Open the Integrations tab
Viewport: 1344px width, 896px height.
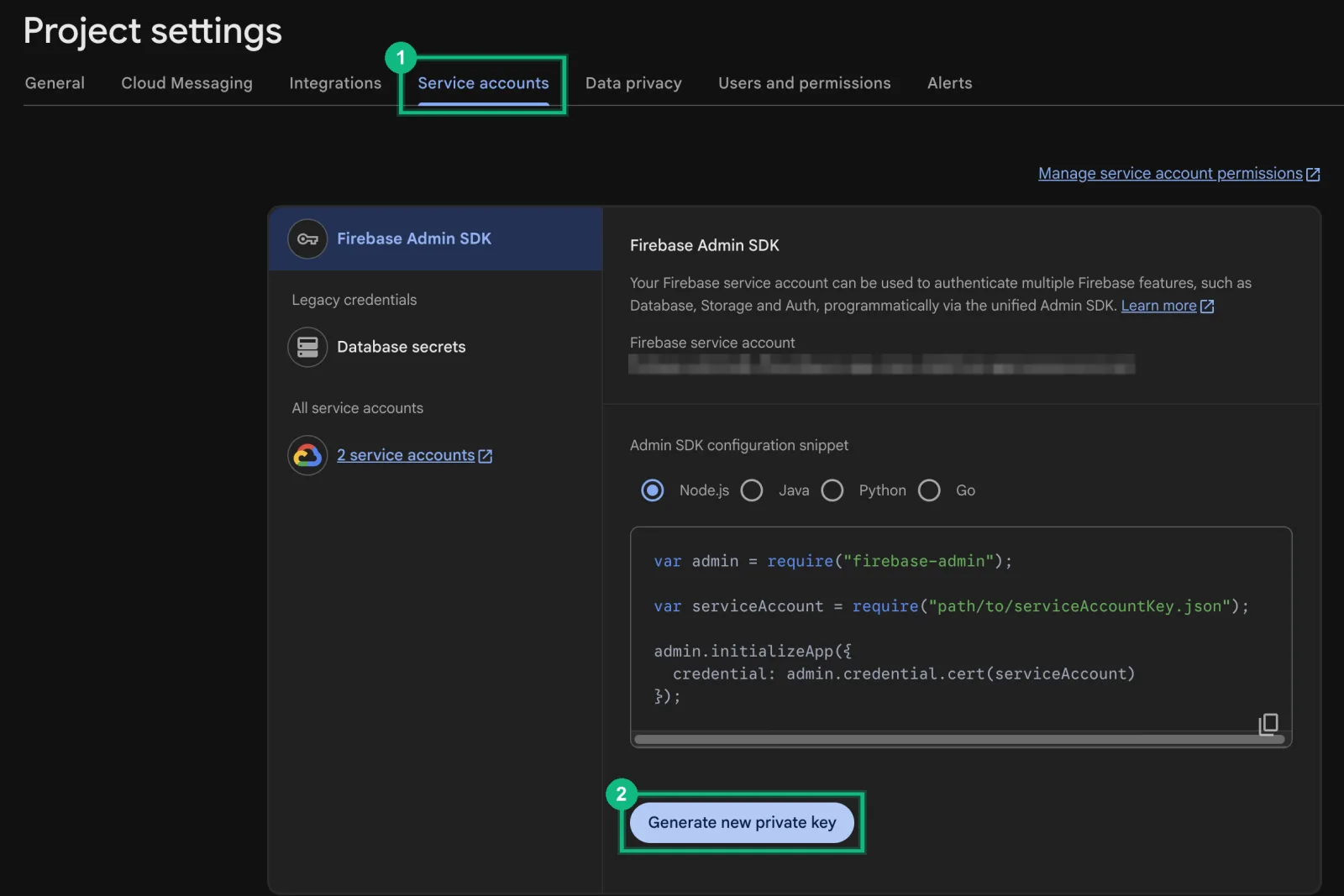[335, 83]
